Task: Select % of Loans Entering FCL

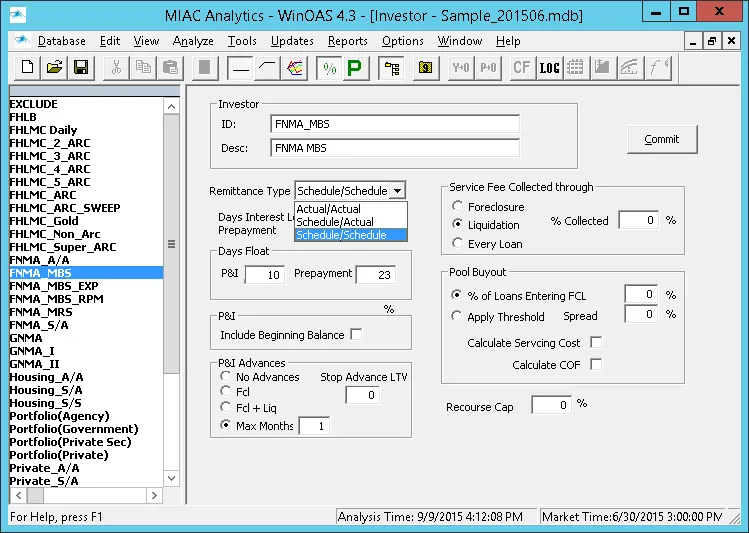Action: tap(456, 295)
